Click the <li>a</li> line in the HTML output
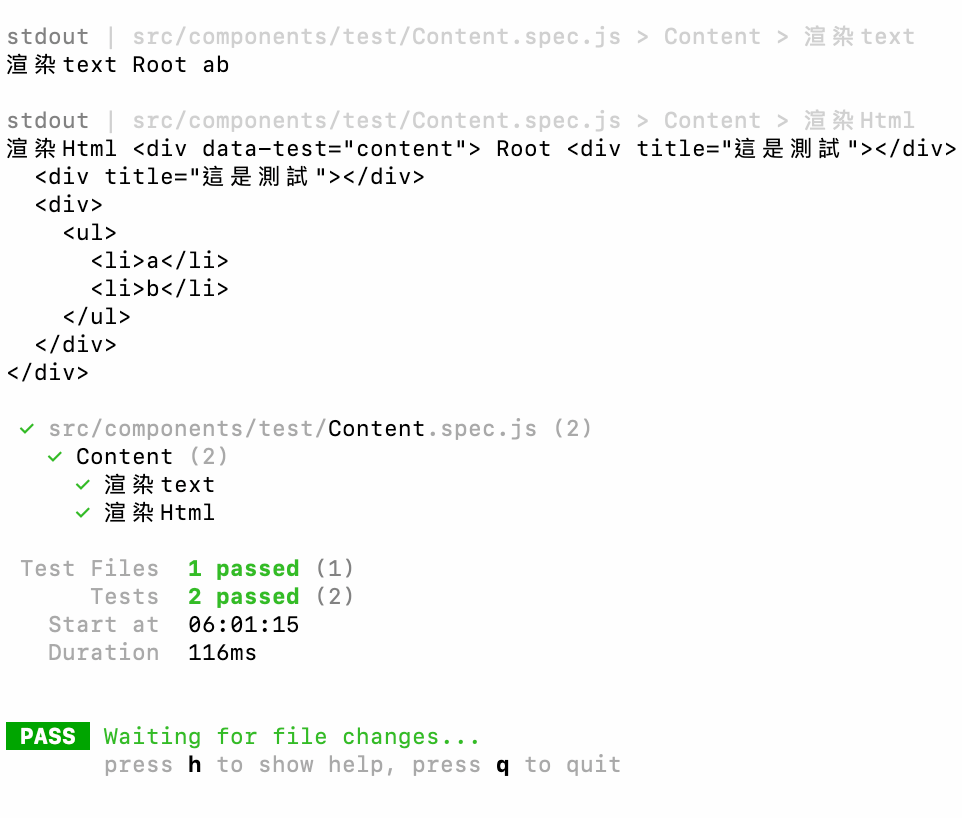This screenshot has width=962, height=818. 160,261
